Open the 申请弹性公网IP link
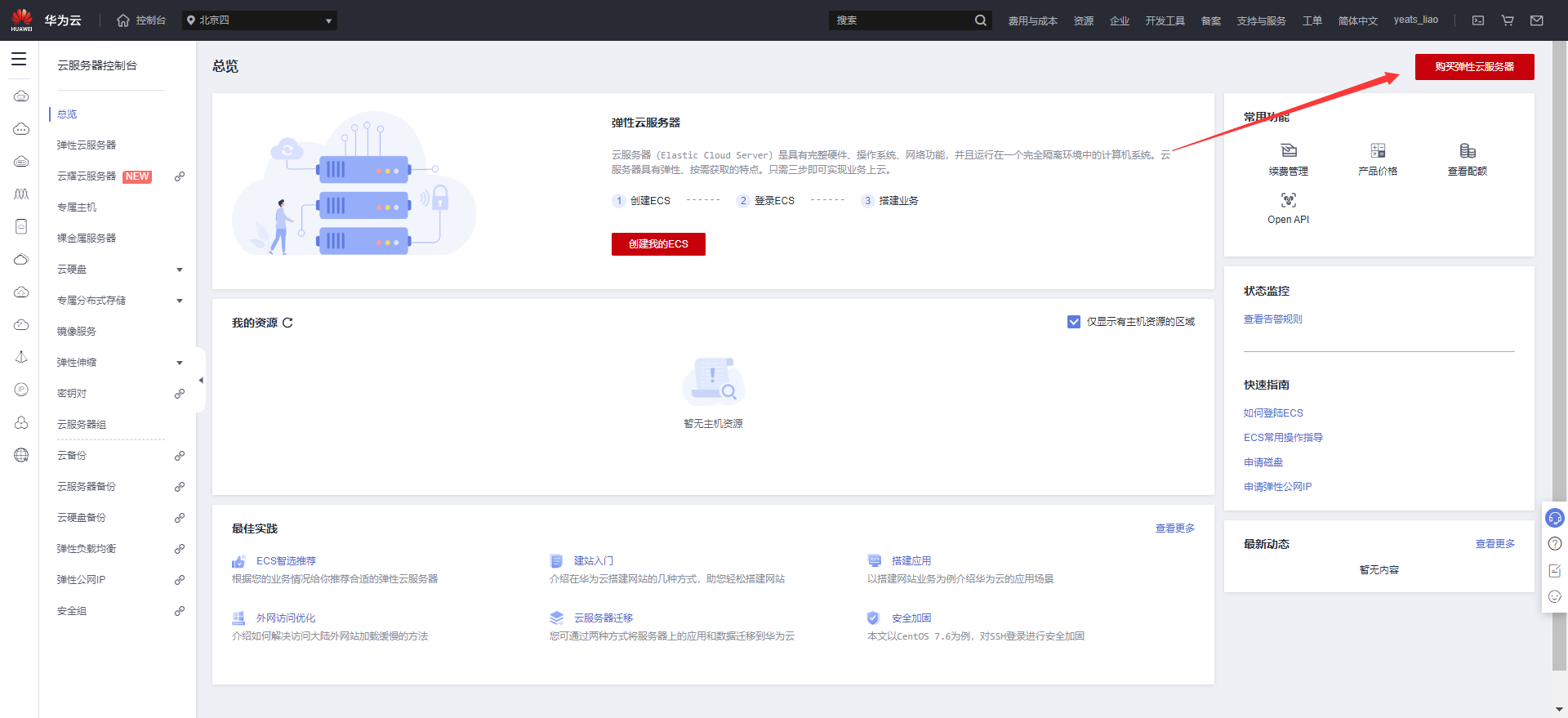Viewport: 1568px width, 718px height. tap(1277, 487)
